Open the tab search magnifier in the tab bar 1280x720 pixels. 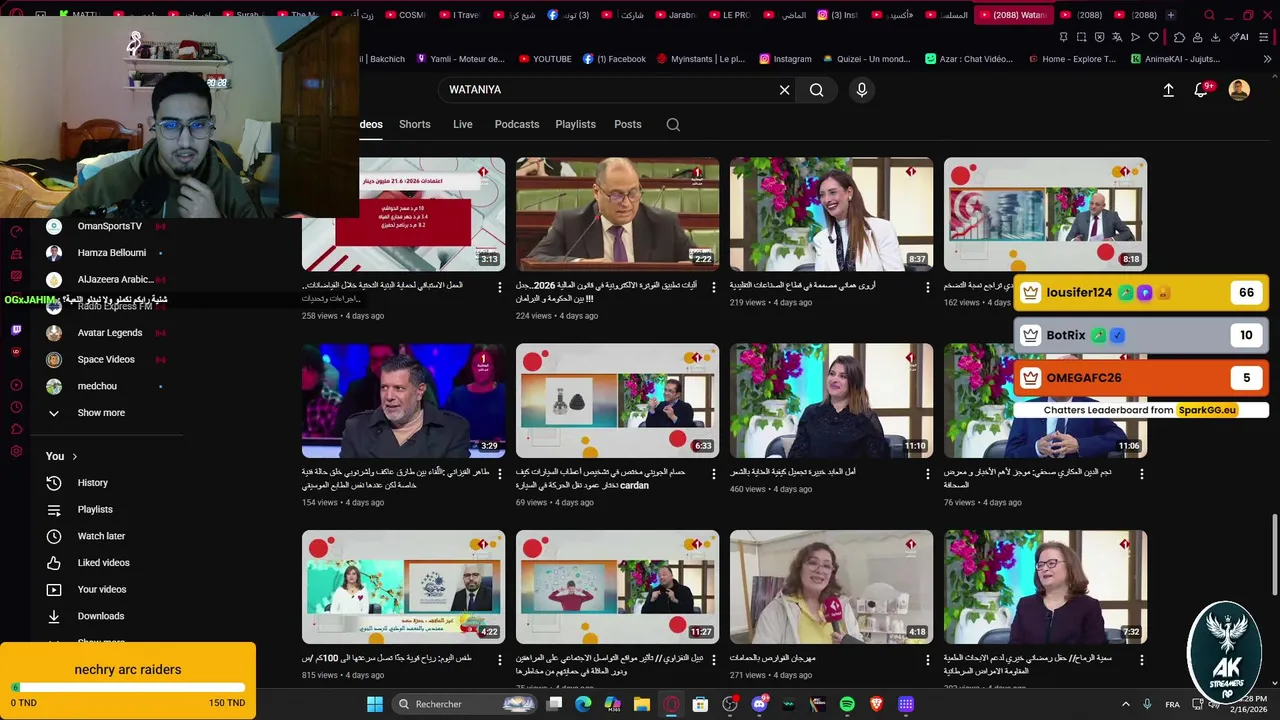click(1209, 15)
